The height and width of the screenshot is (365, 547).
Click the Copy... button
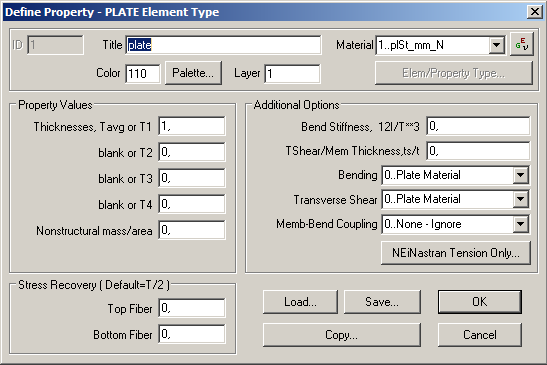(x=342, y=335)
